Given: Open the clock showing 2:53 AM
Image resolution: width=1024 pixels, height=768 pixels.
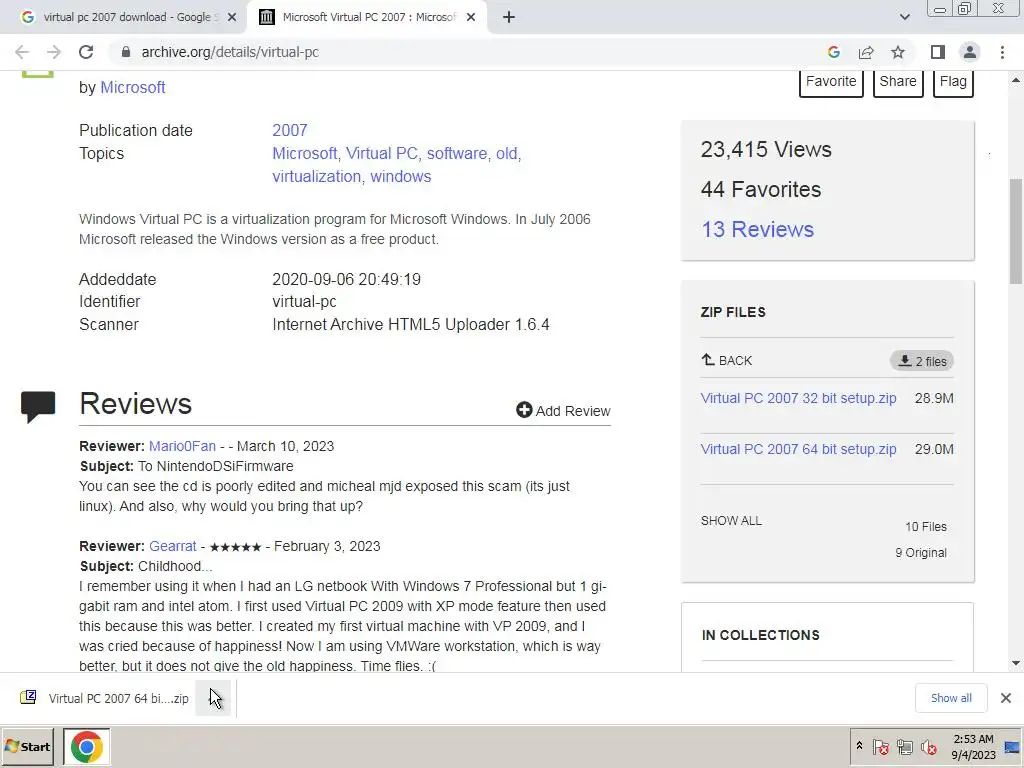Looking at the screenshot, I should pos(973,746).
